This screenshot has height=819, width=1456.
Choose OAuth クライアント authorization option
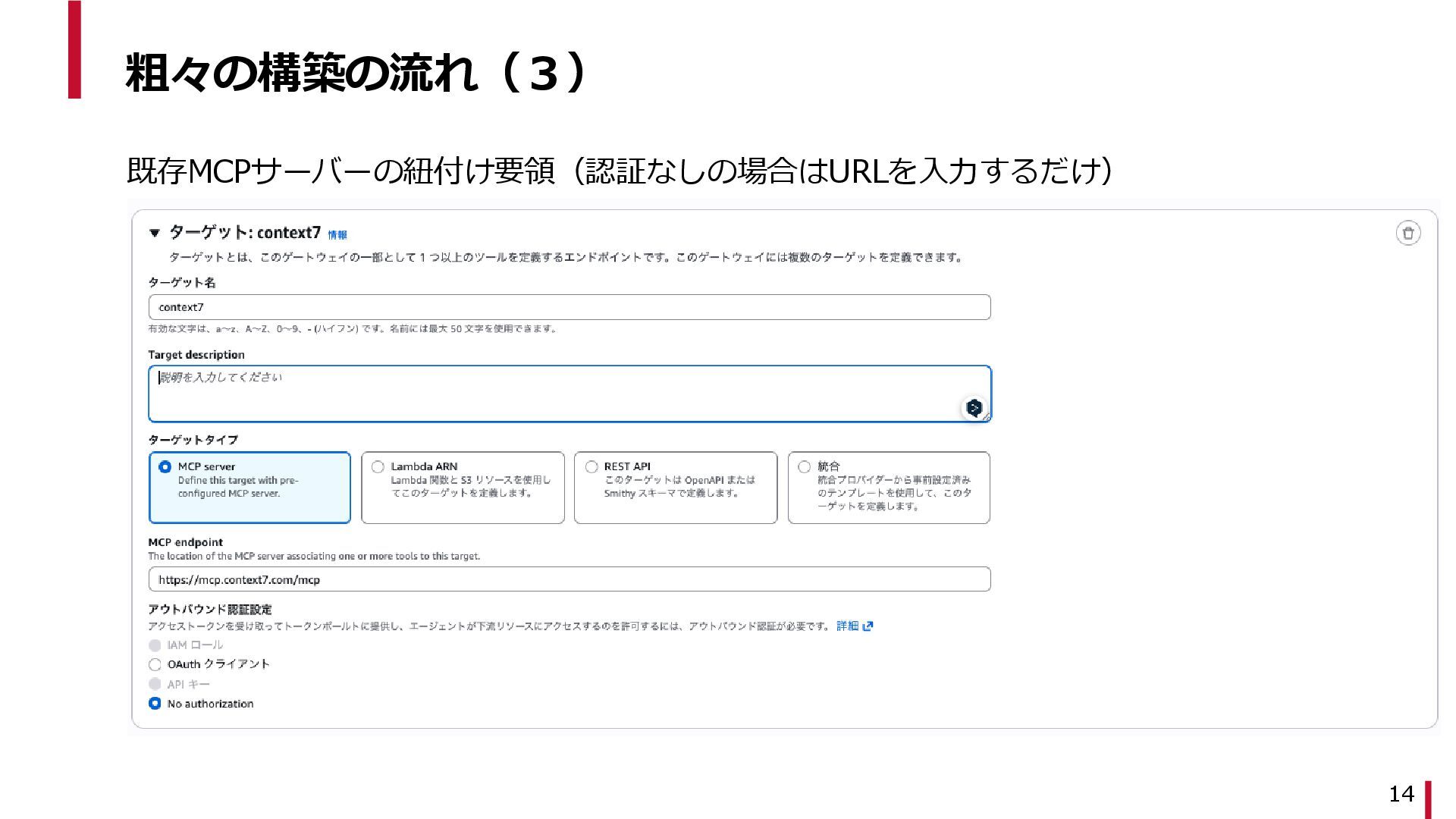click(x=155, y=664)
